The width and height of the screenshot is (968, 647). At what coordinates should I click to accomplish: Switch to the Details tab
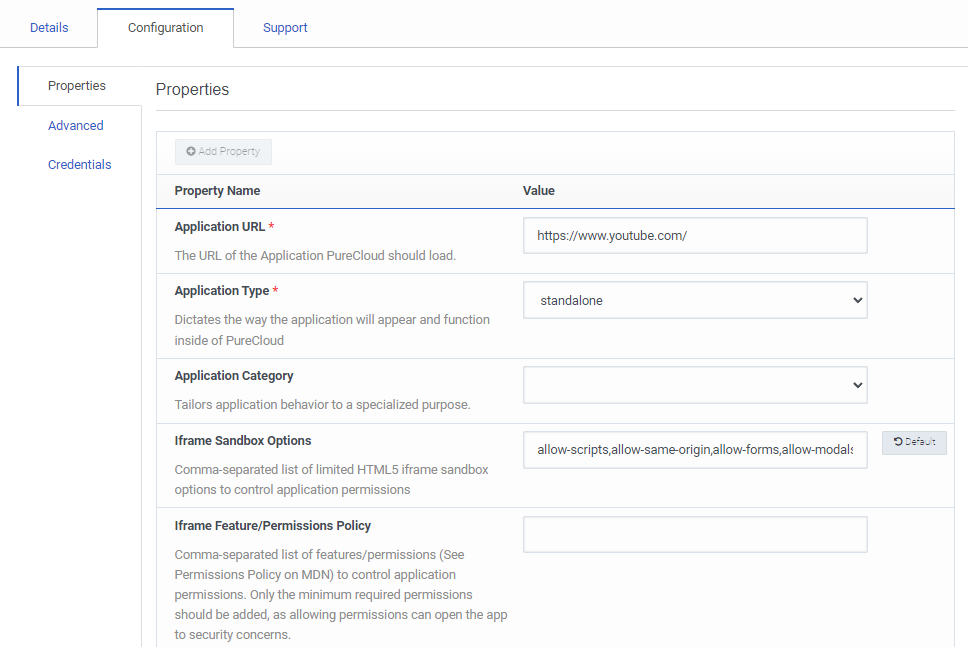(49, 27)
